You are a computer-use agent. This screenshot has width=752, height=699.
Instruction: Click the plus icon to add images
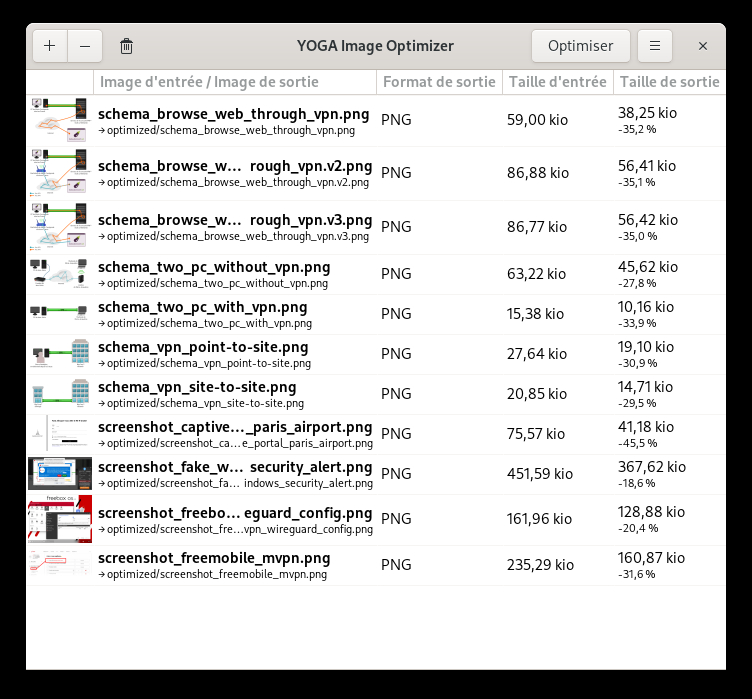tap(50, 46)
